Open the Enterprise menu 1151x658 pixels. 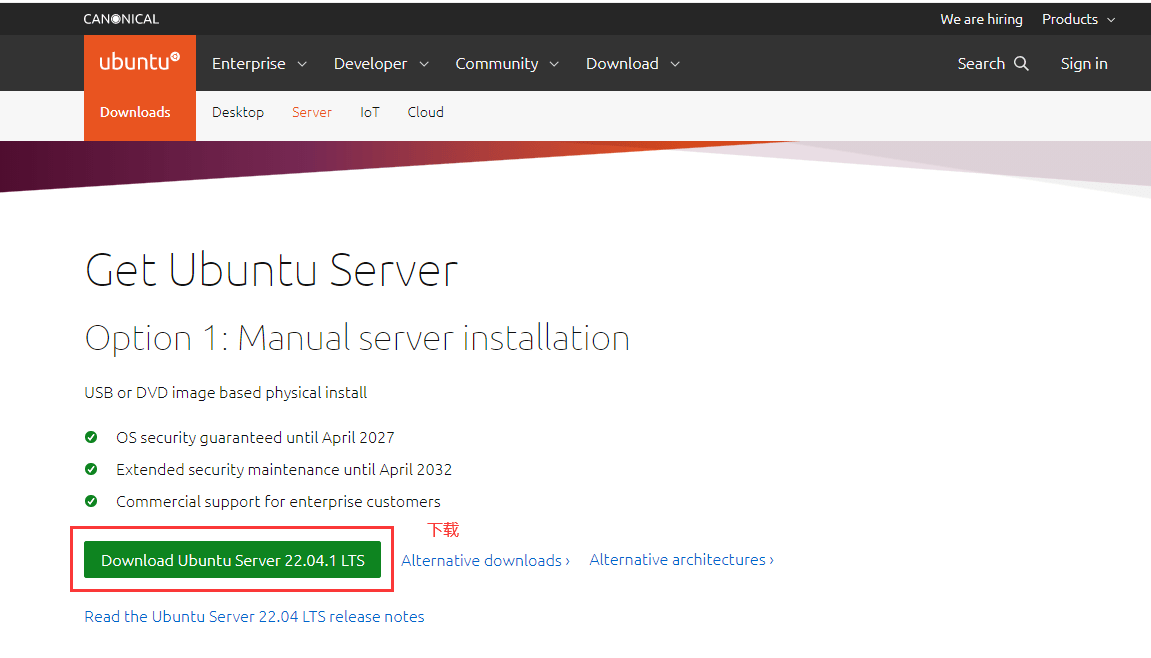coord(249,64)
